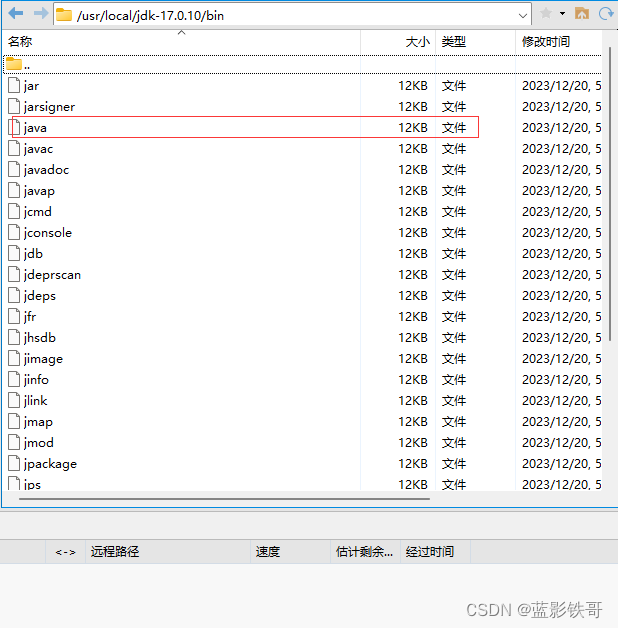Click the modified date of jmod
The height and width of the screenshot is (628, 618).
tap(562, 443)
